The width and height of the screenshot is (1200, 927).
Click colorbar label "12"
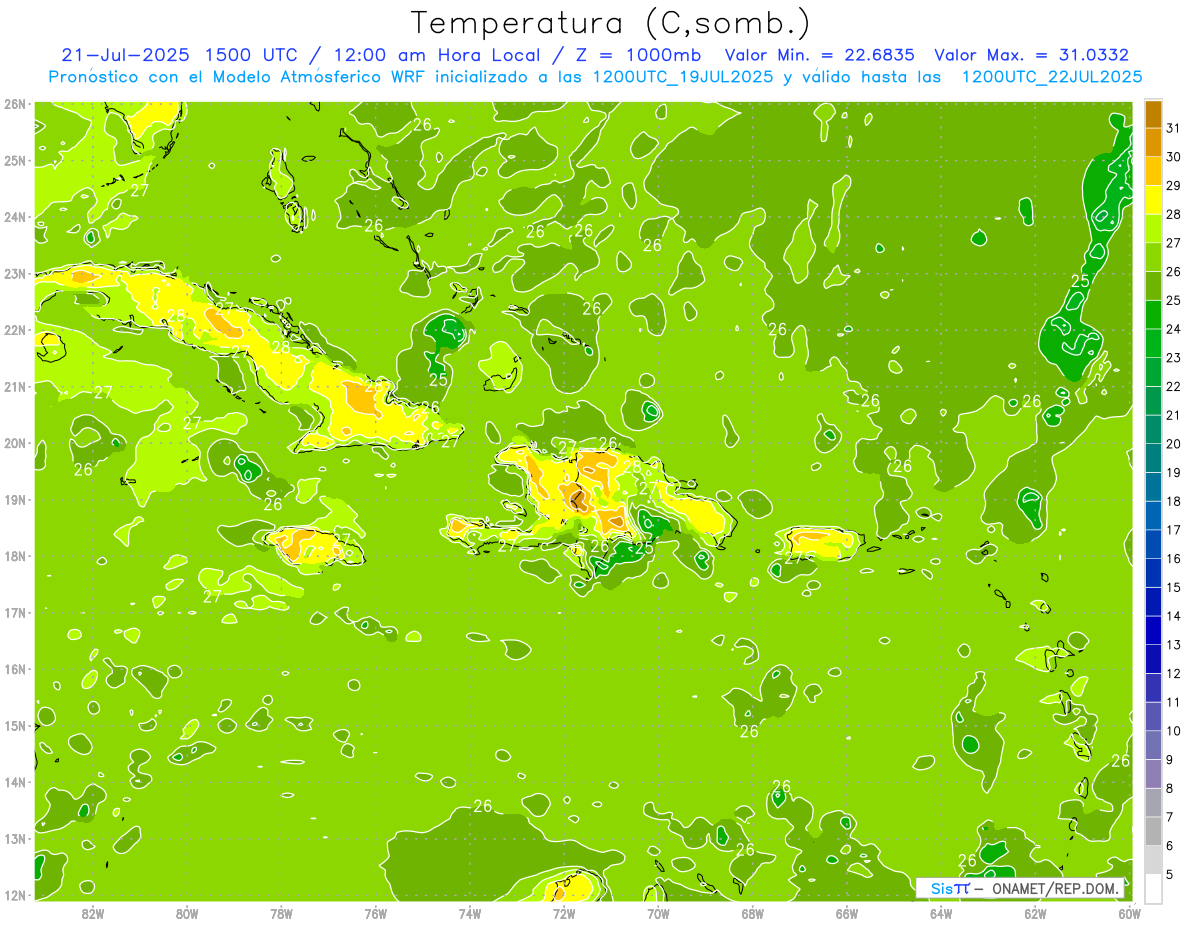point(1173,673)
